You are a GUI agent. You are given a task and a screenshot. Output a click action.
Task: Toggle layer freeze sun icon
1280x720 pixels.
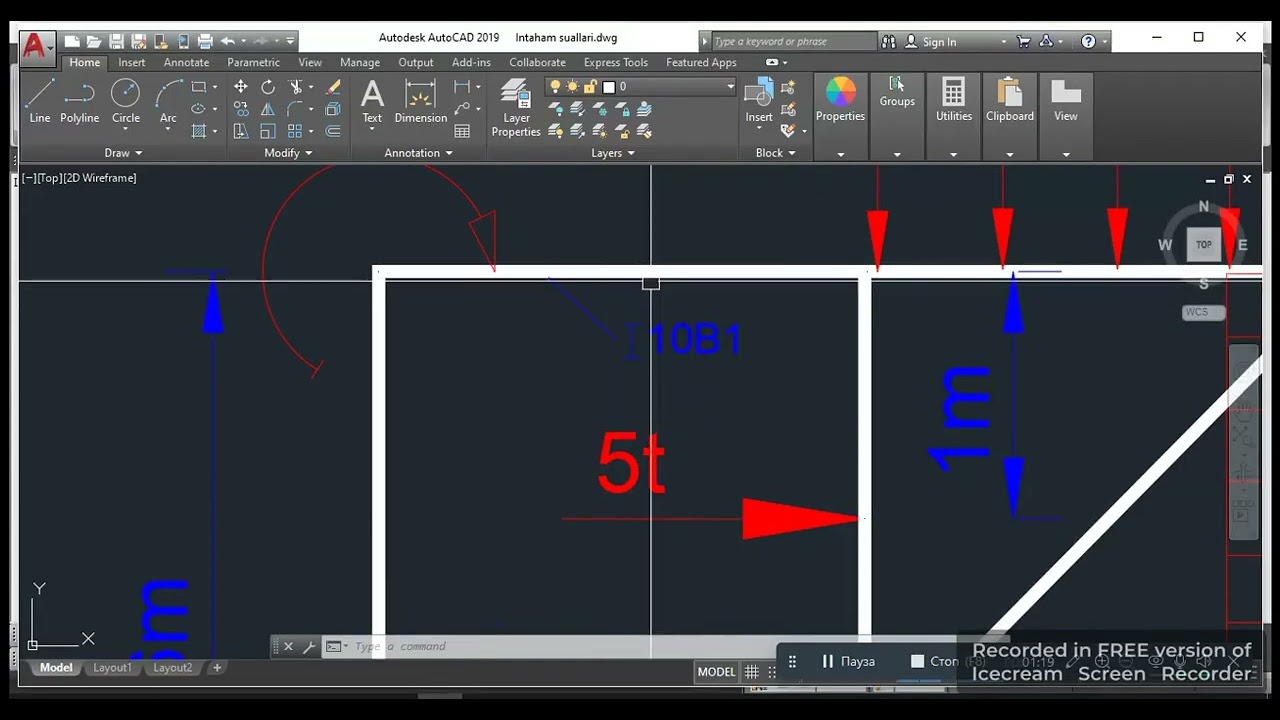(573, 87)
